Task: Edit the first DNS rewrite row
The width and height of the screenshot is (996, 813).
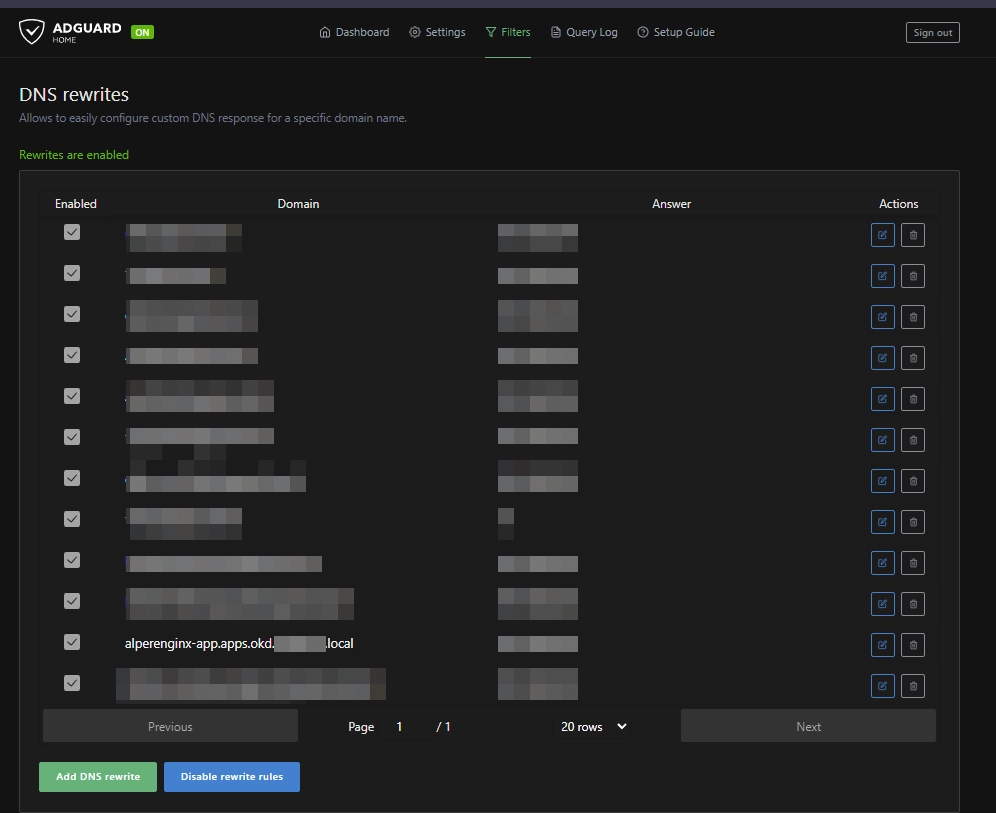Action: tap(882, 235)
